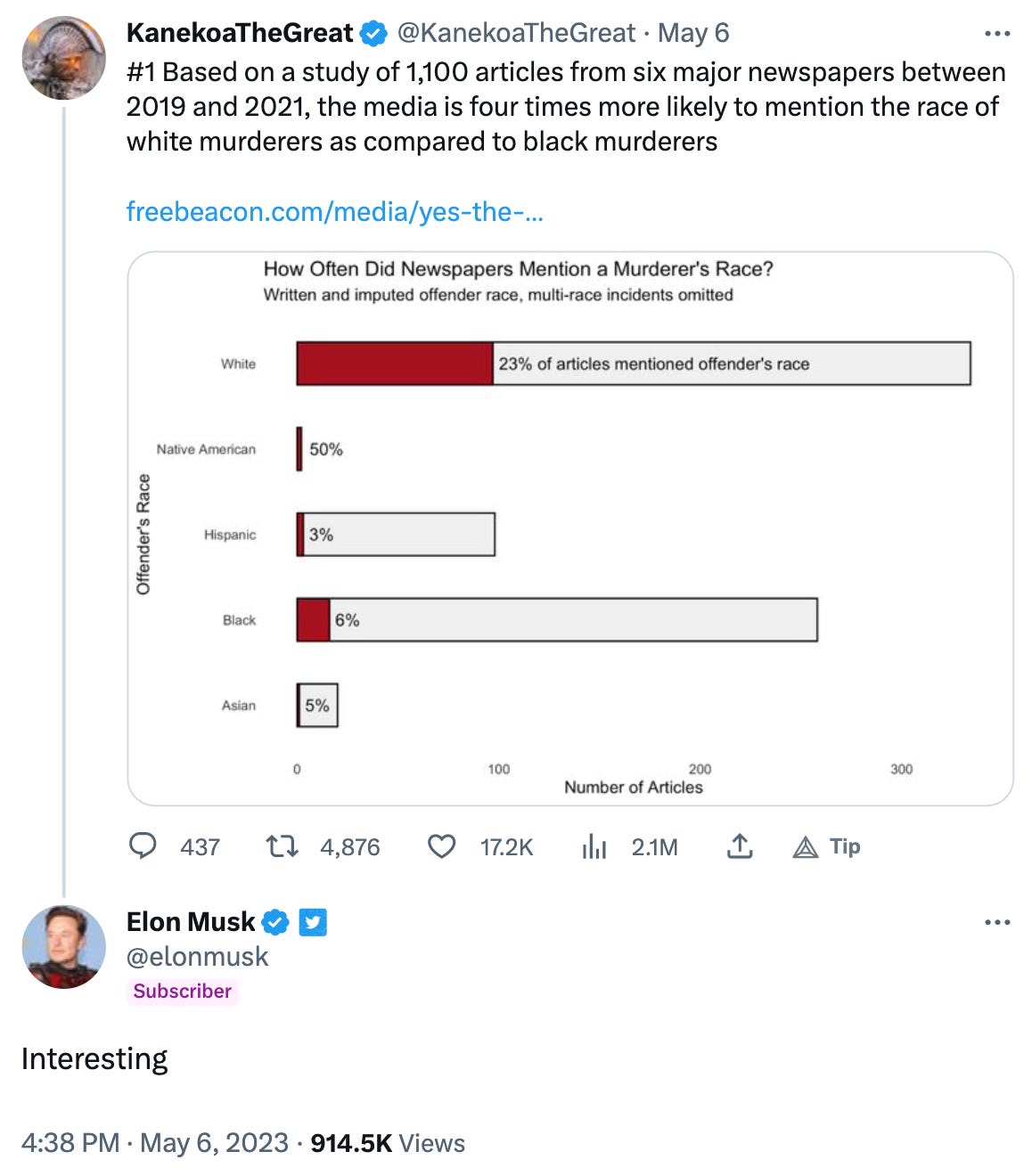
Task: Open the @elonmusk handle profile
Action: pyautogui.click(x=197, y=957)
